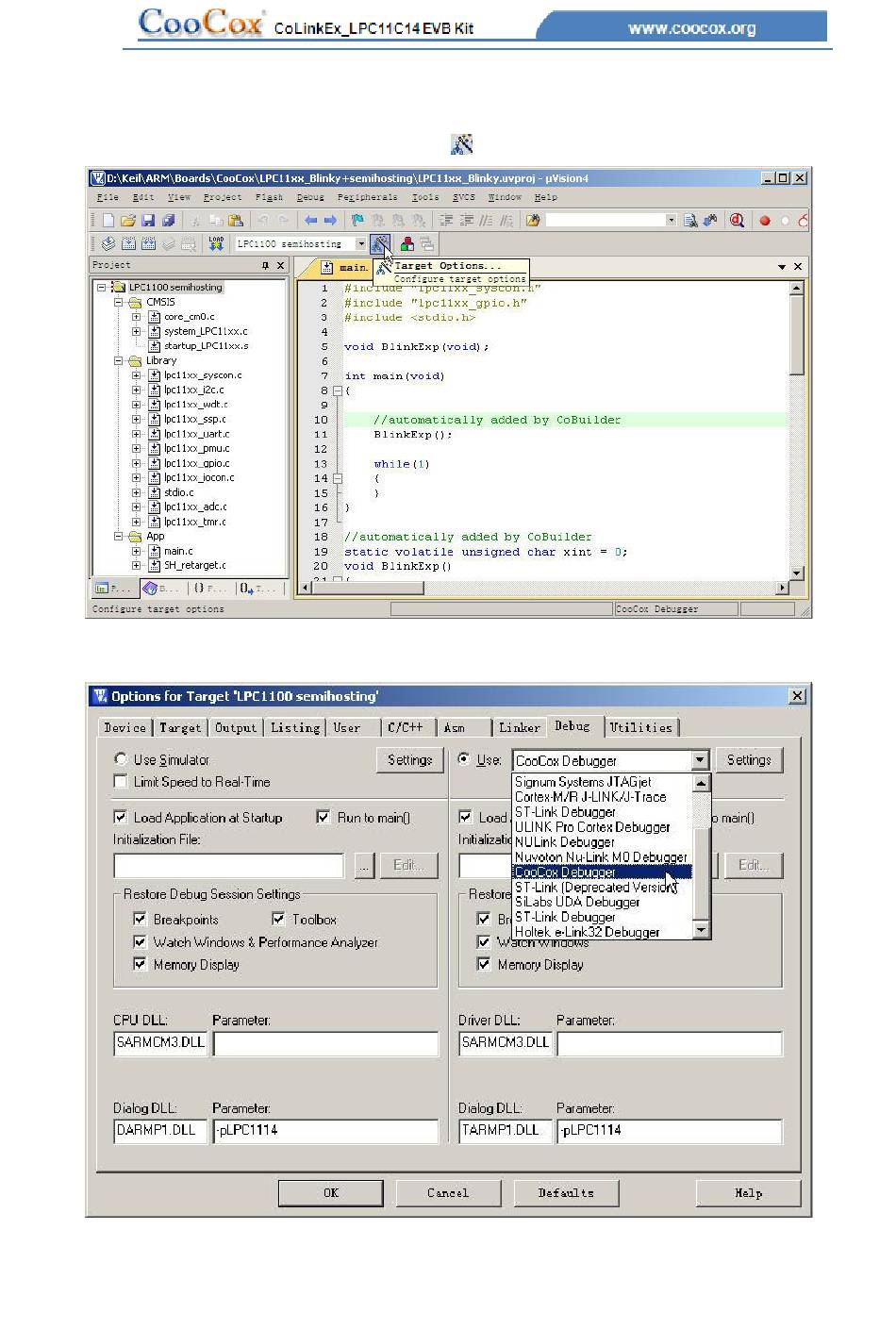Click the Indent selection icon

pos(447,221)
